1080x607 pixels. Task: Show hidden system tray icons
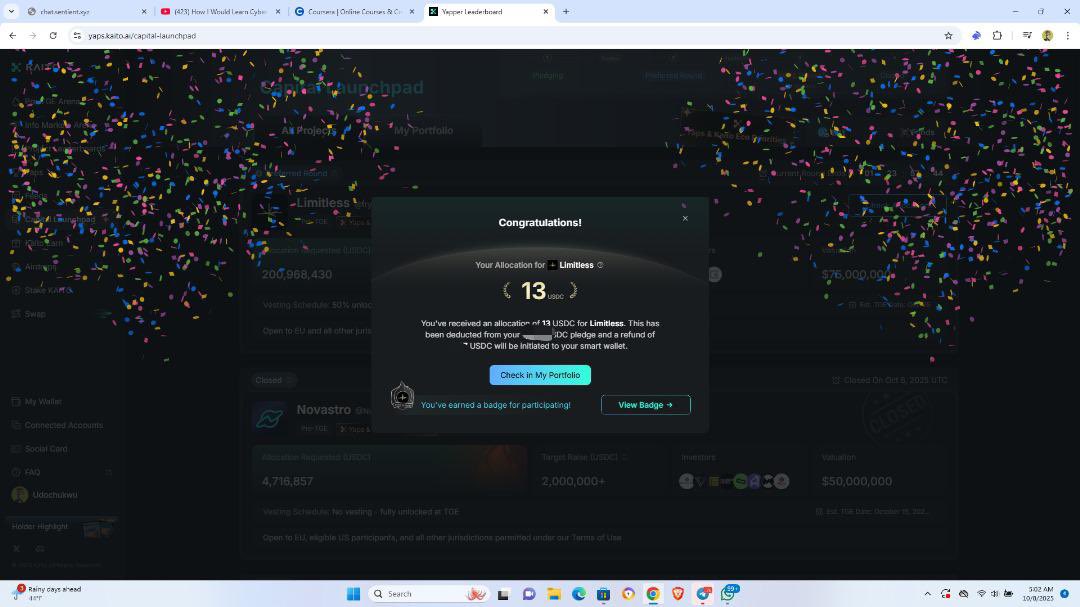pos(927,594)
